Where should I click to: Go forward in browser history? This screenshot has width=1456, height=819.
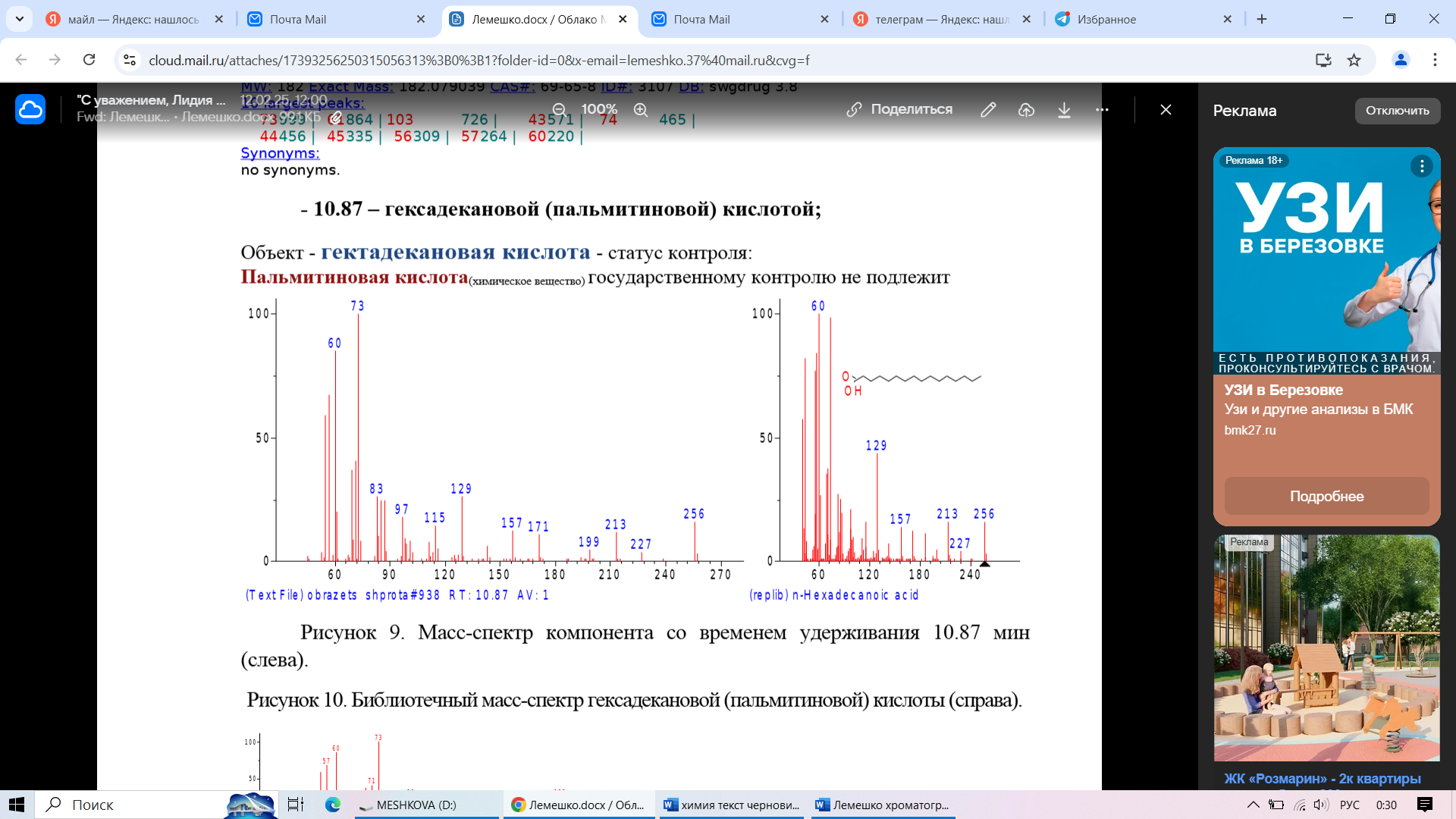click(55, 60)
